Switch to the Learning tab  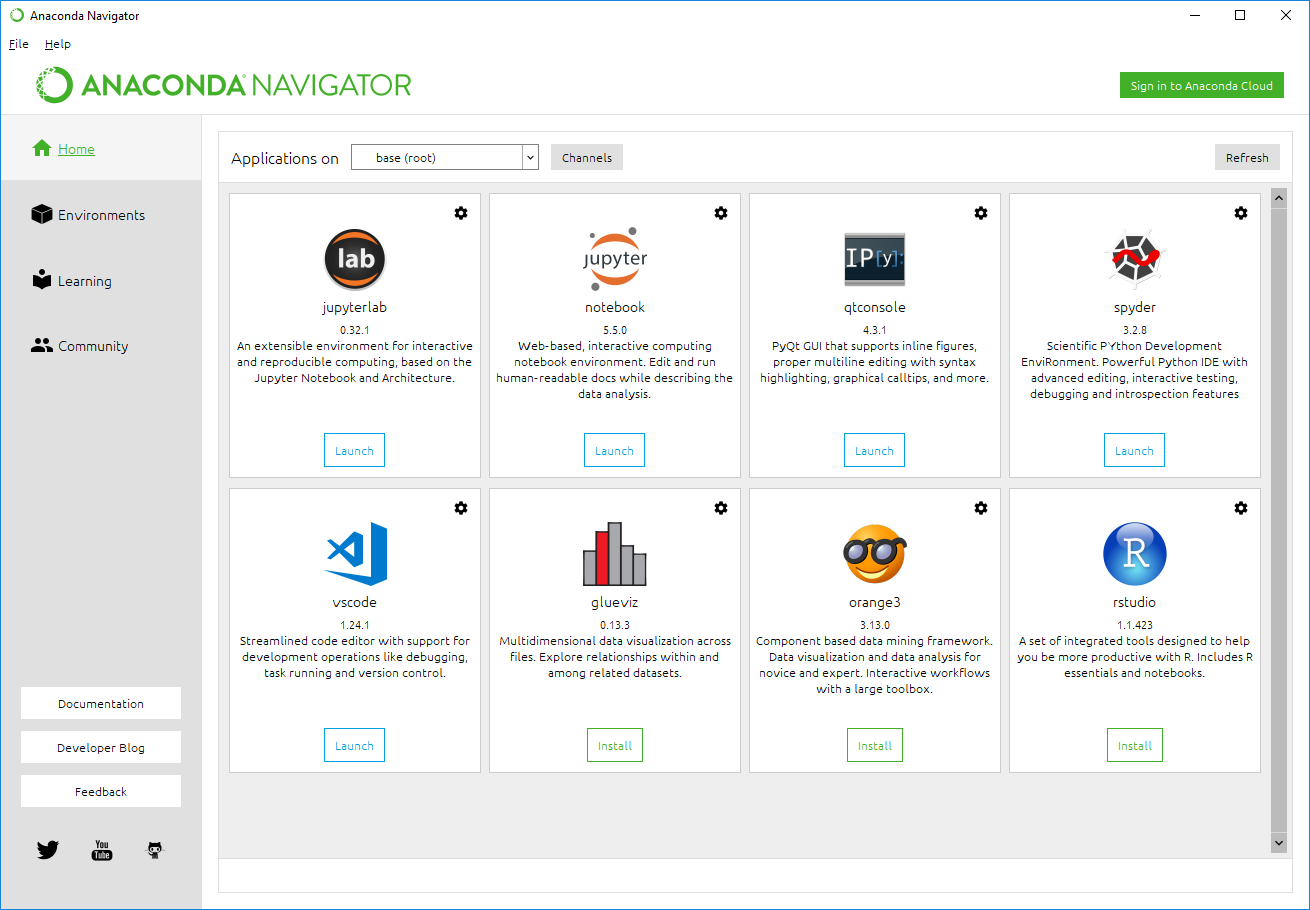point(101,280)
